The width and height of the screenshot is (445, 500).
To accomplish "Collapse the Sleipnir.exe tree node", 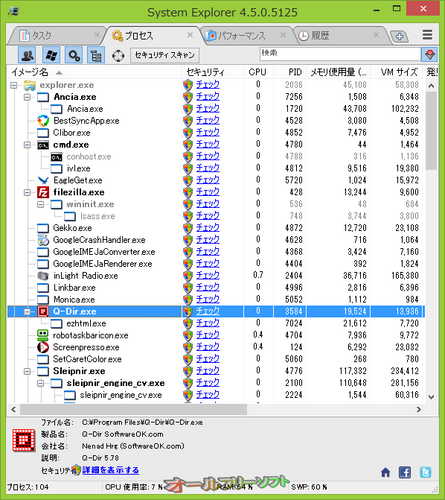I will [27, 371].
